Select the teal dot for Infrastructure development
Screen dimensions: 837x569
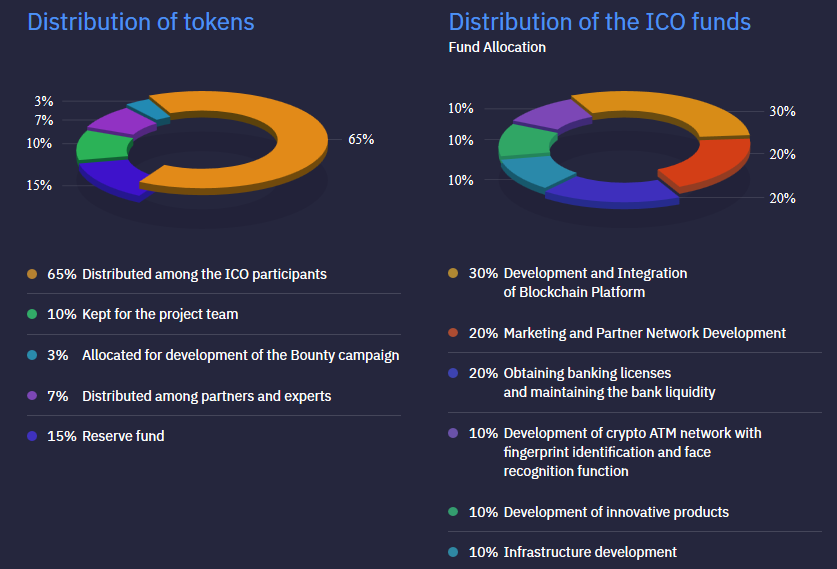click(x=454, y=552)
